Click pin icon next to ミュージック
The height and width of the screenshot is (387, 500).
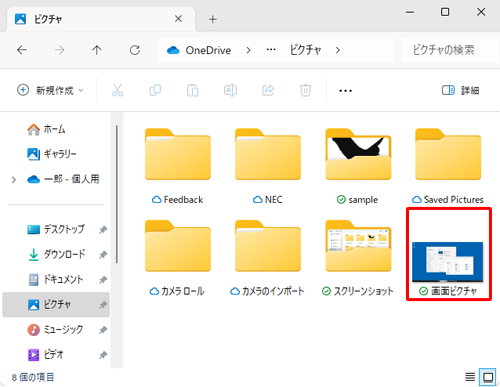(103, 330)
